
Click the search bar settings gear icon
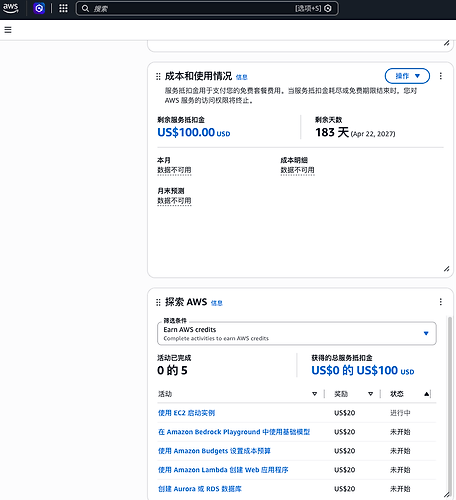point(328,8)
